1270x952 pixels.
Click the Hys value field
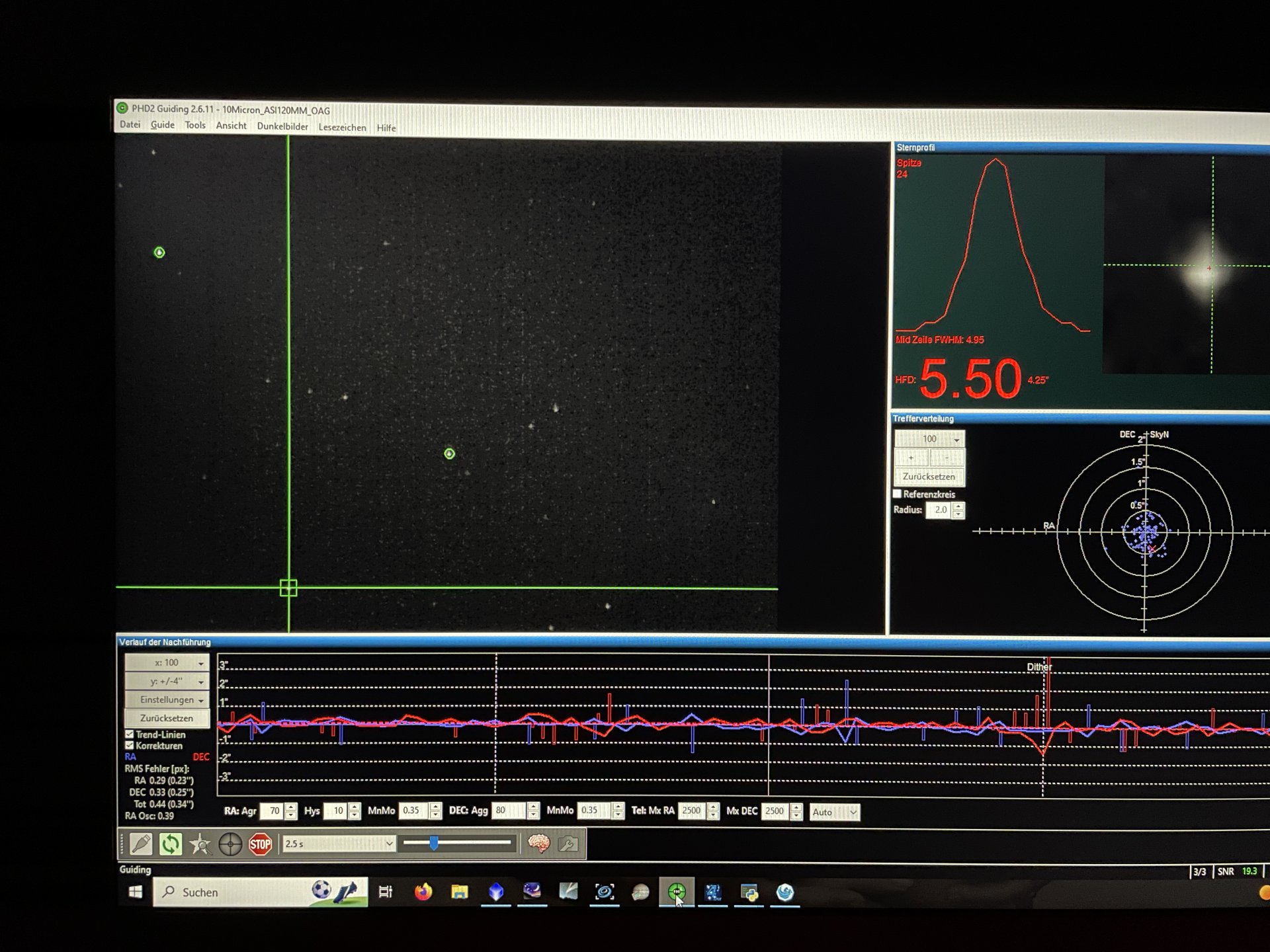tap(335, 811)
